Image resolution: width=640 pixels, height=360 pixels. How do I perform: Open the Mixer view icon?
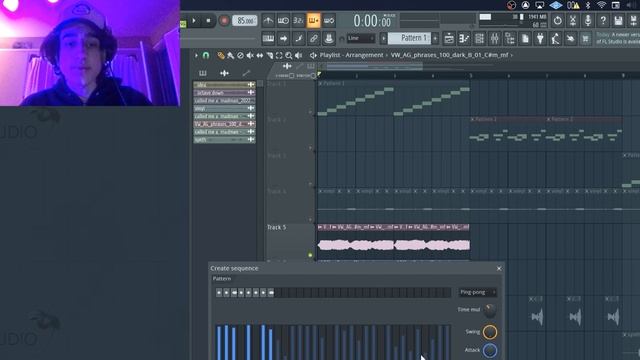[494, 39]
